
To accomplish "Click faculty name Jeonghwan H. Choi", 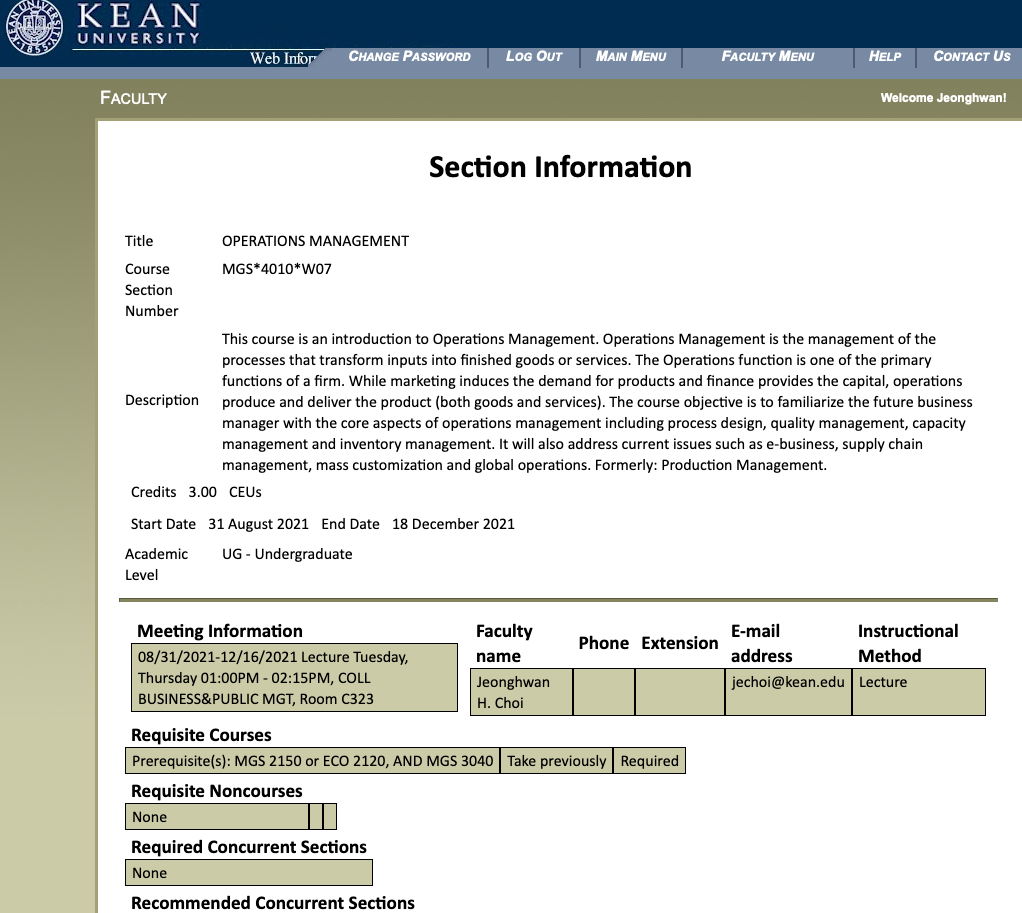I will 521,692.
